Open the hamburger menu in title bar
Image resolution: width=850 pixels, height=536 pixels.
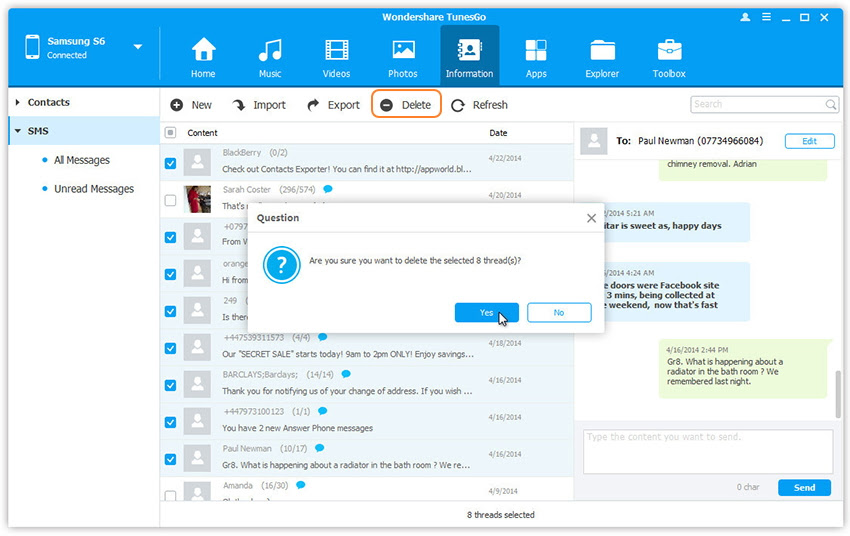click(x=767, y=17)
